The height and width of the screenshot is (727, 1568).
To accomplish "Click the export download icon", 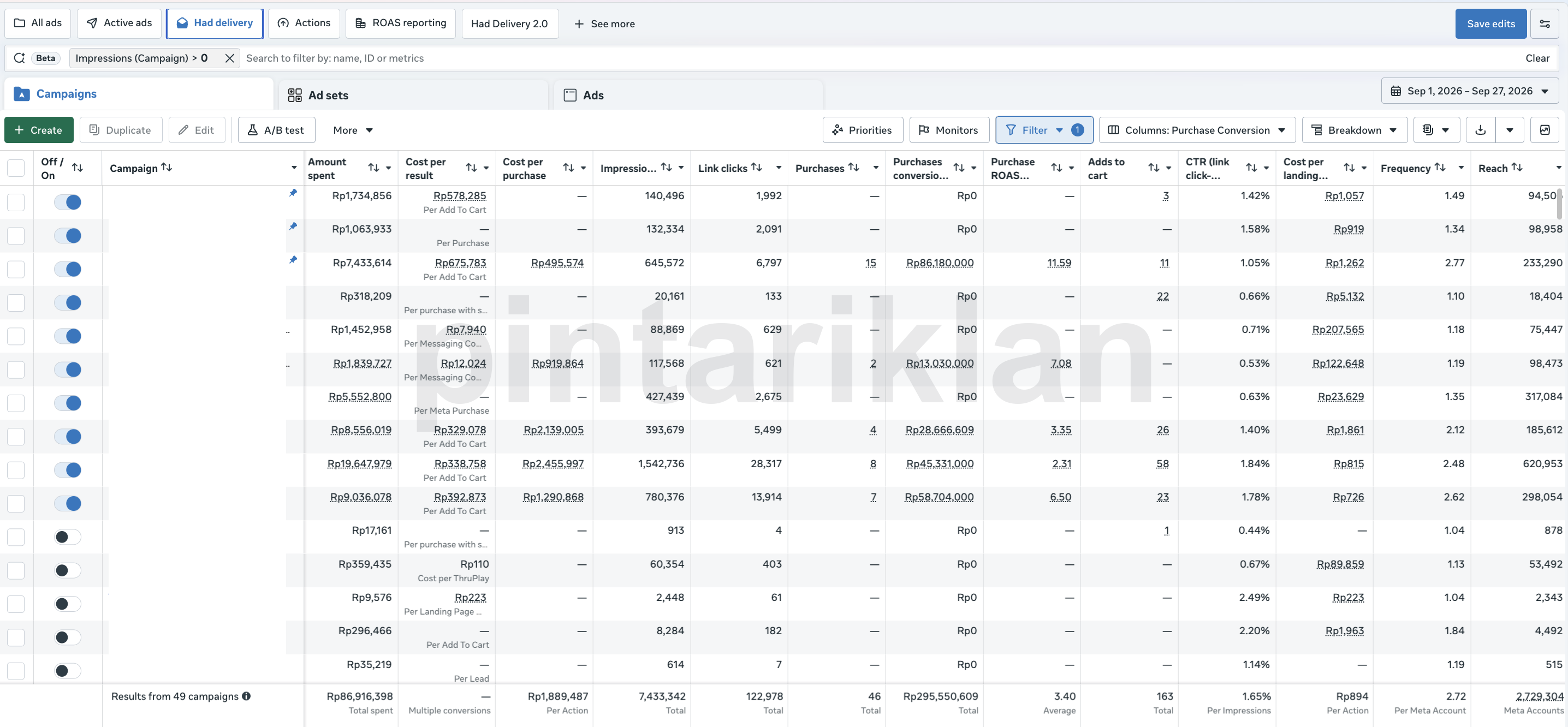I will [x=1480, y=130].
